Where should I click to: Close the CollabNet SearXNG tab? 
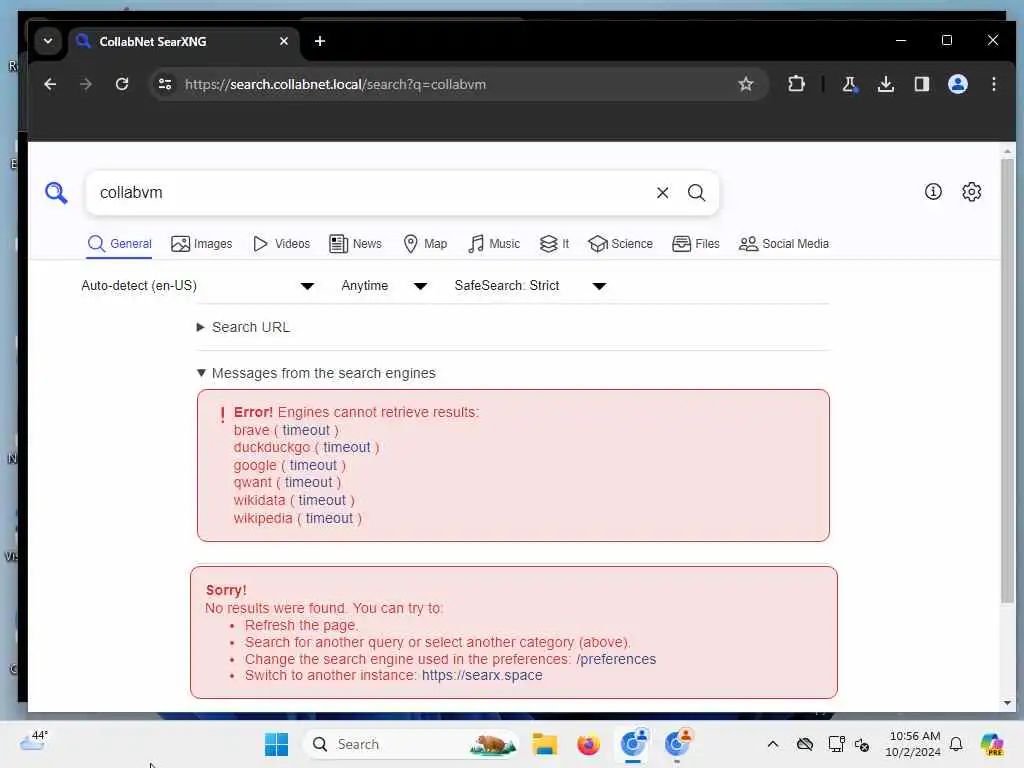(284, 41)
